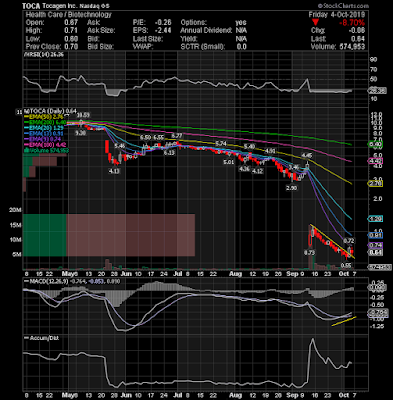Click the 20M volume axis label

point(15,210)
